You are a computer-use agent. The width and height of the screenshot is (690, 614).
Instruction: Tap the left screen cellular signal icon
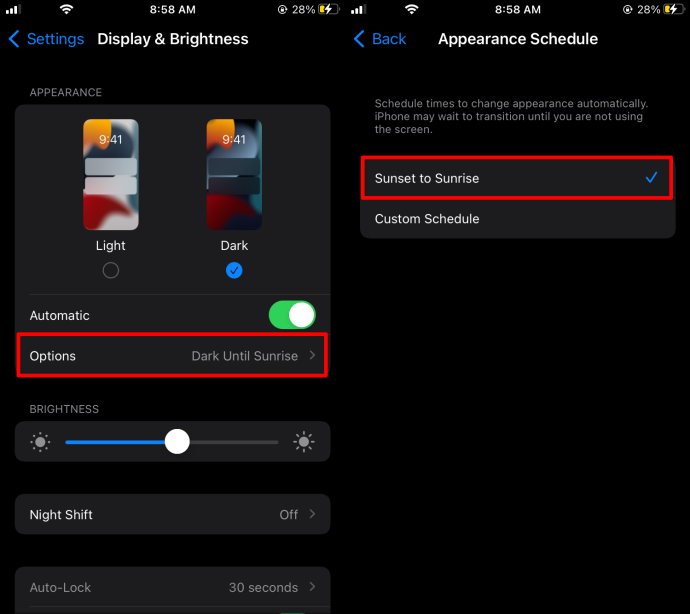(13, 9)
